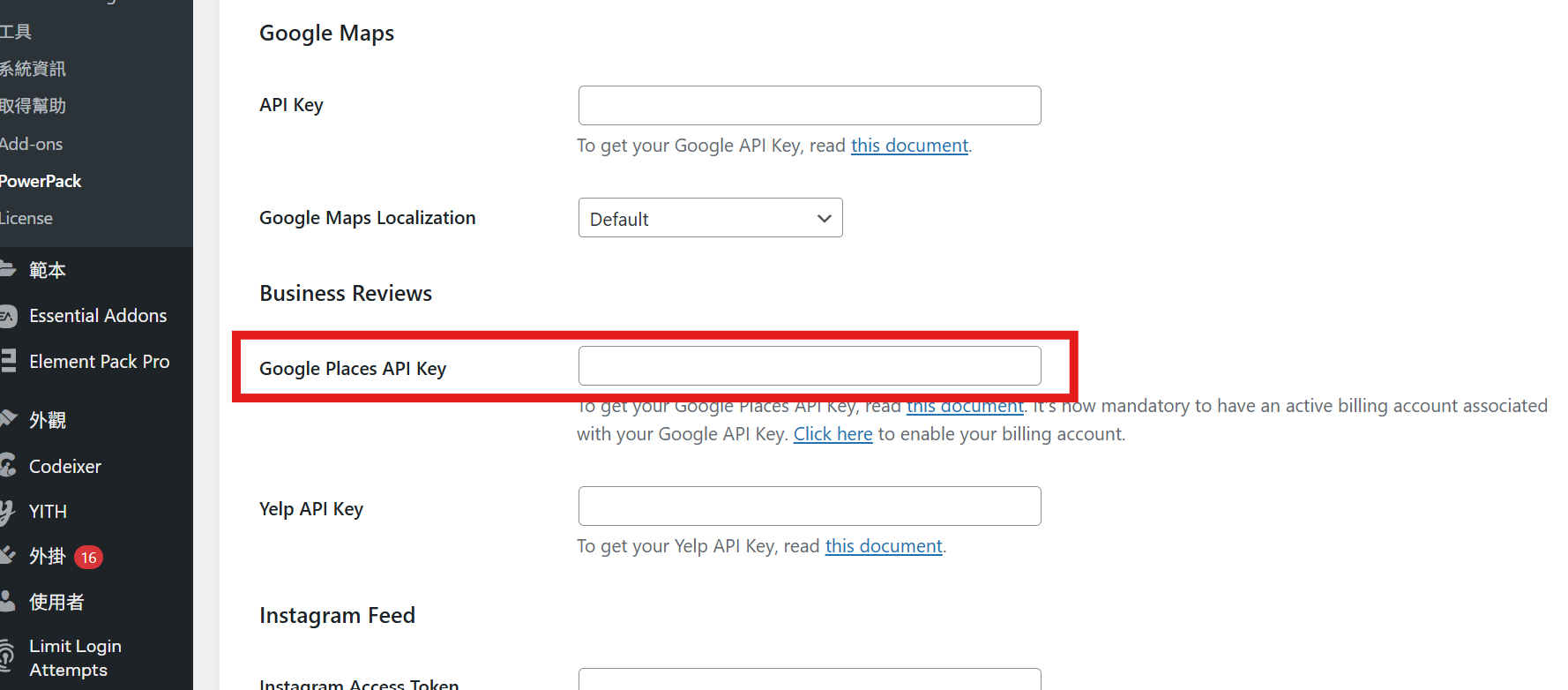Click the 外掛 update count badge 16

pyautogui.click(x=89, y=558)
